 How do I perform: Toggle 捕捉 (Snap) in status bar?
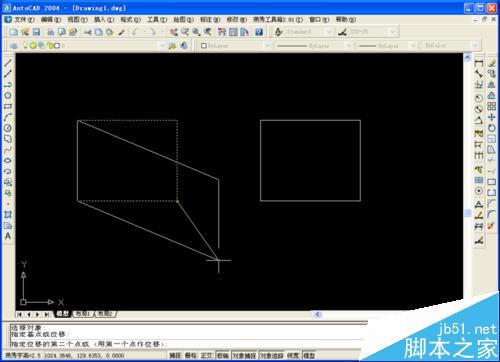tap(175, 355)
